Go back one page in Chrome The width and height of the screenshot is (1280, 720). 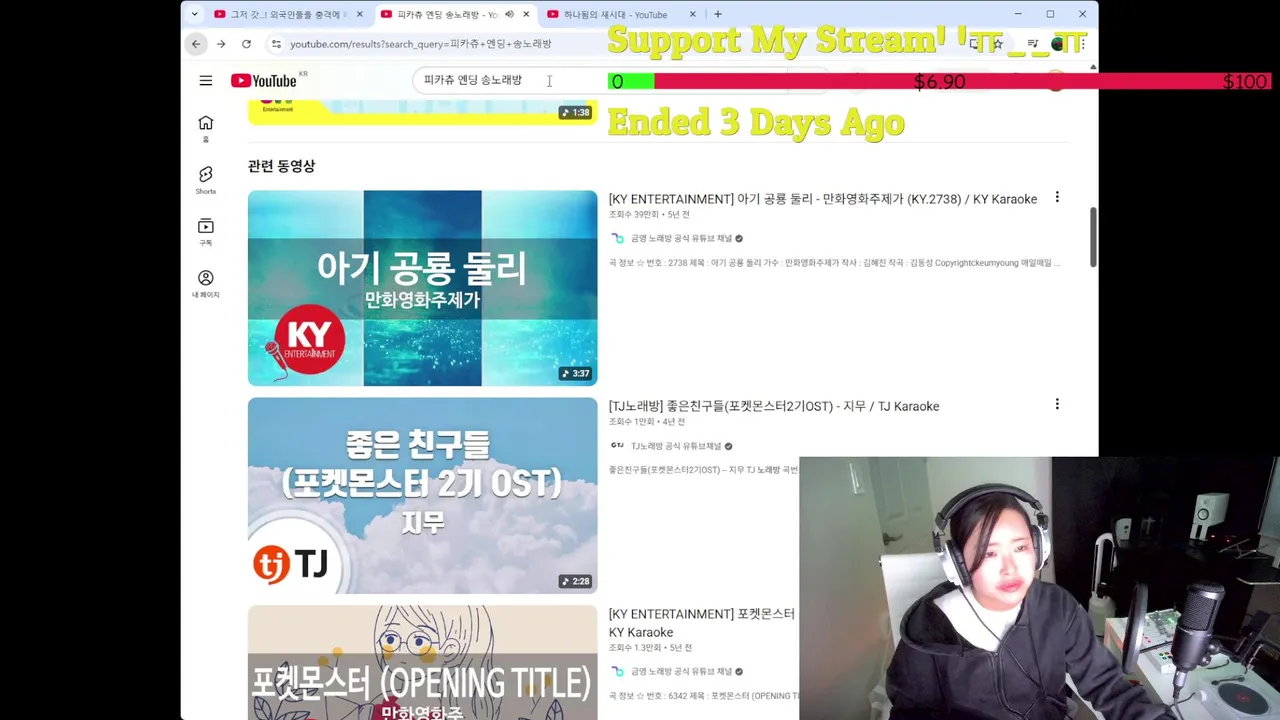tap(196, 44)
